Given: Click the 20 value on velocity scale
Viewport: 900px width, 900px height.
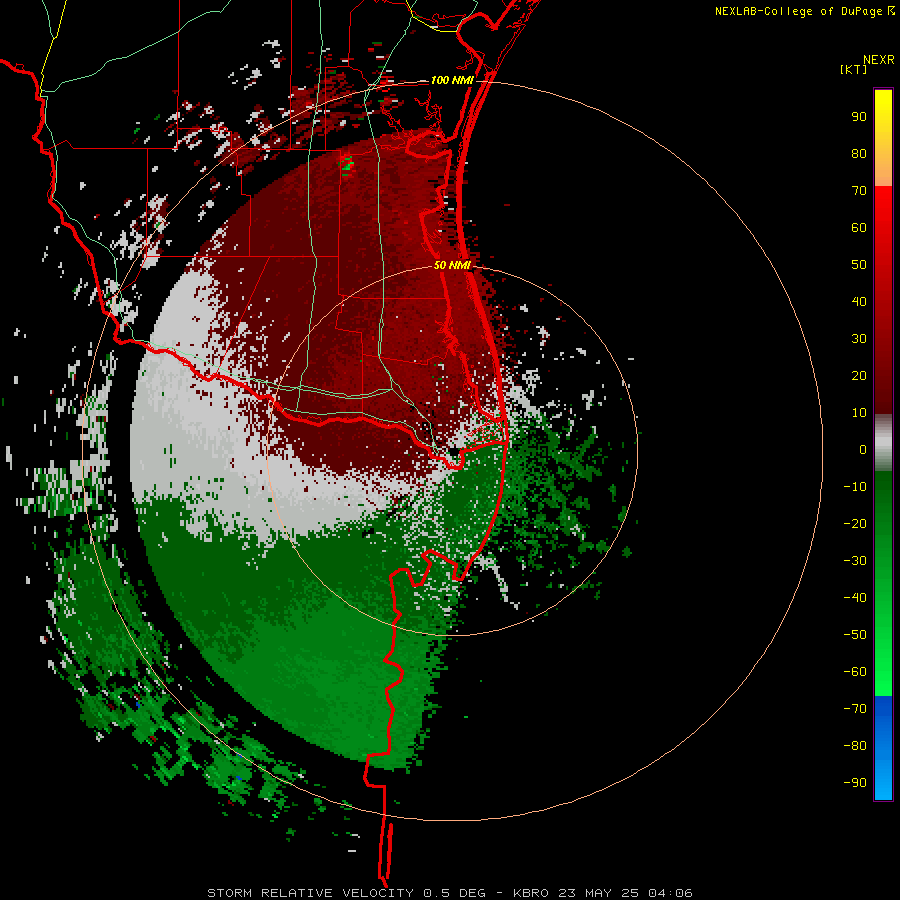Looking at the screenshot, I should pyautogui.click(x=859, y=376).
